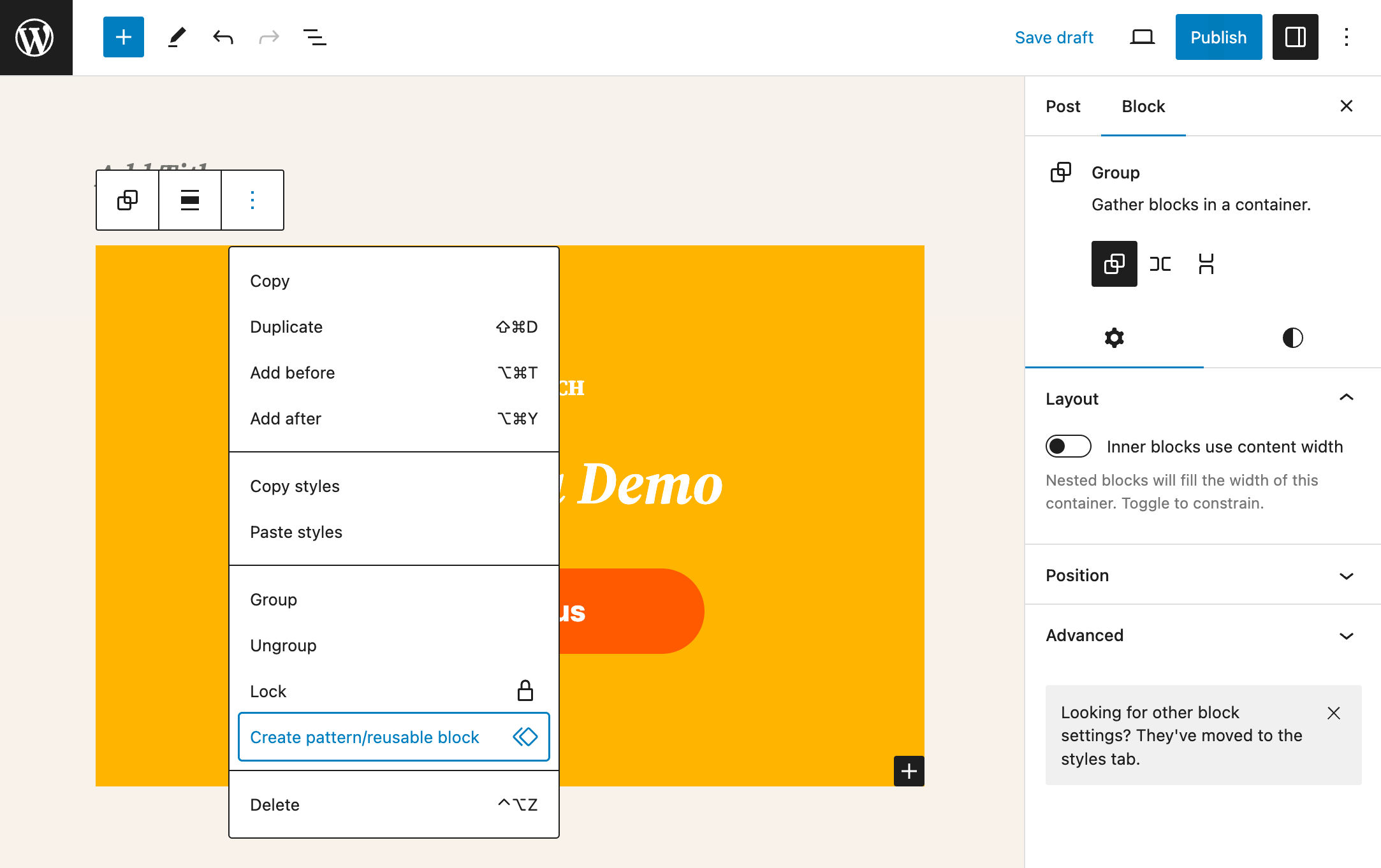1381x868 pixels.
Task: Click the redo arrow icon
Action: click(x=267, y=37)
